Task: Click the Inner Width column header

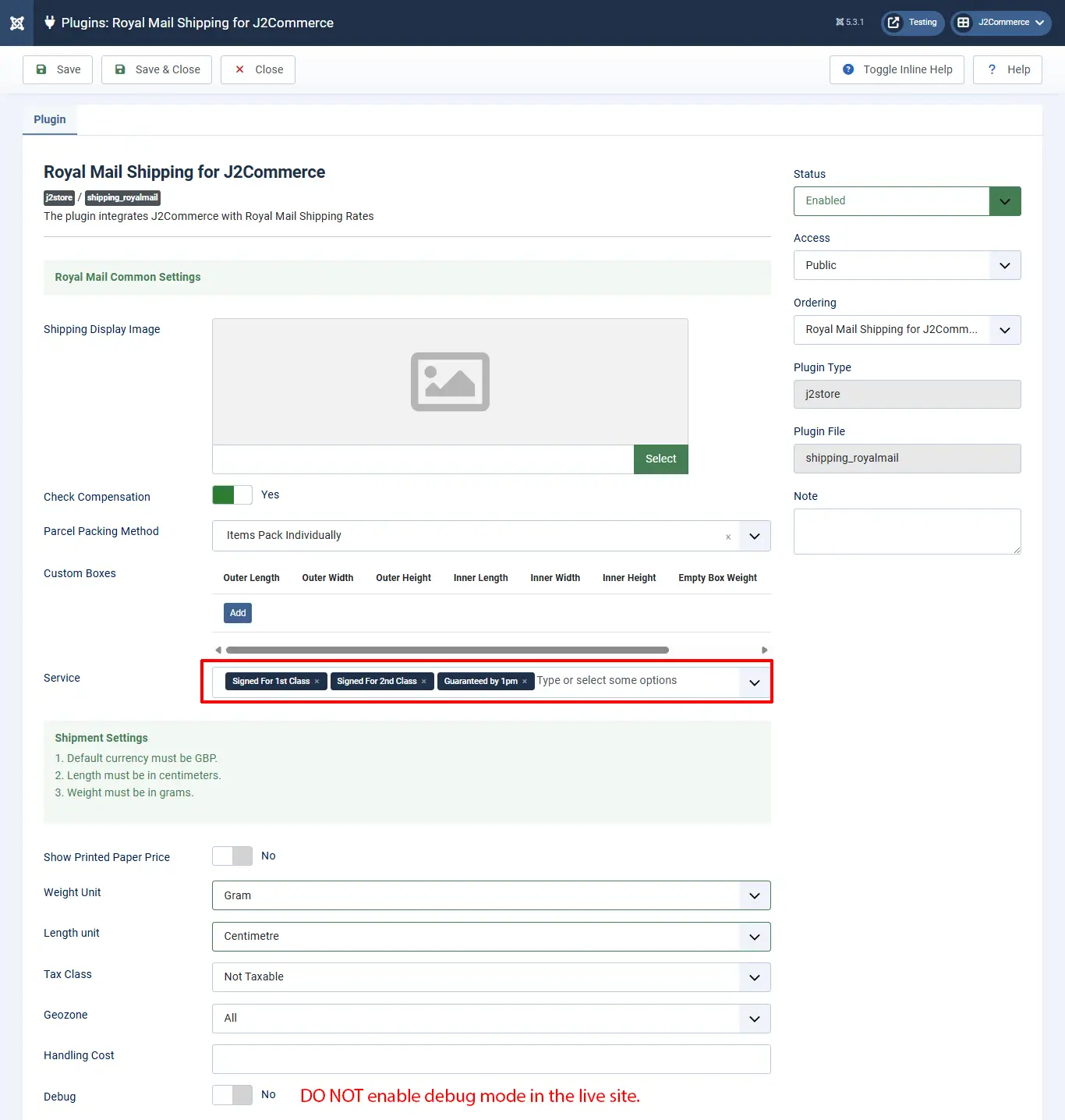Action: [x=555, y=578]
